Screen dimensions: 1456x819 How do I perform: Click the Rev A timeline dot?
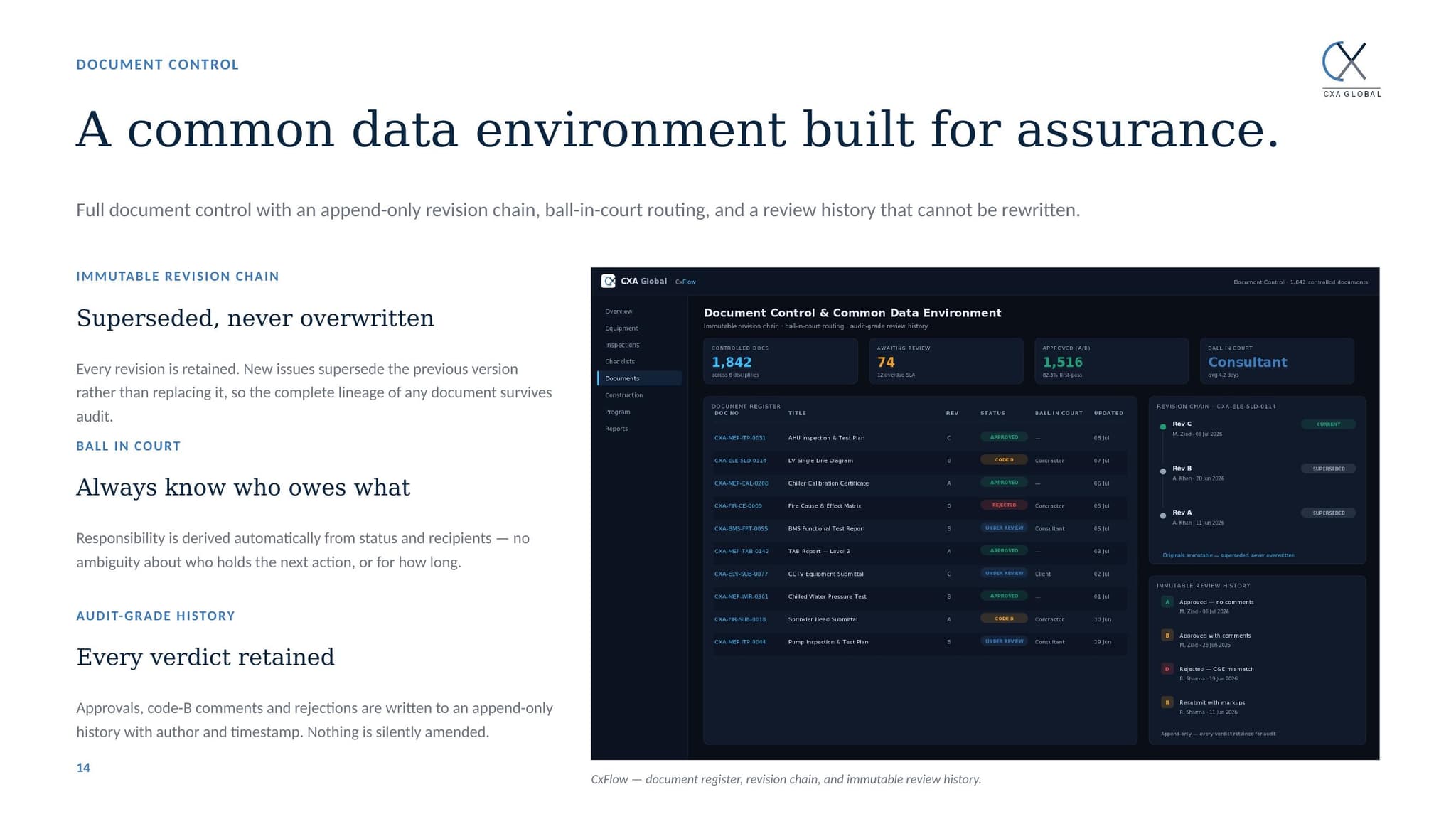(1163, 515)
